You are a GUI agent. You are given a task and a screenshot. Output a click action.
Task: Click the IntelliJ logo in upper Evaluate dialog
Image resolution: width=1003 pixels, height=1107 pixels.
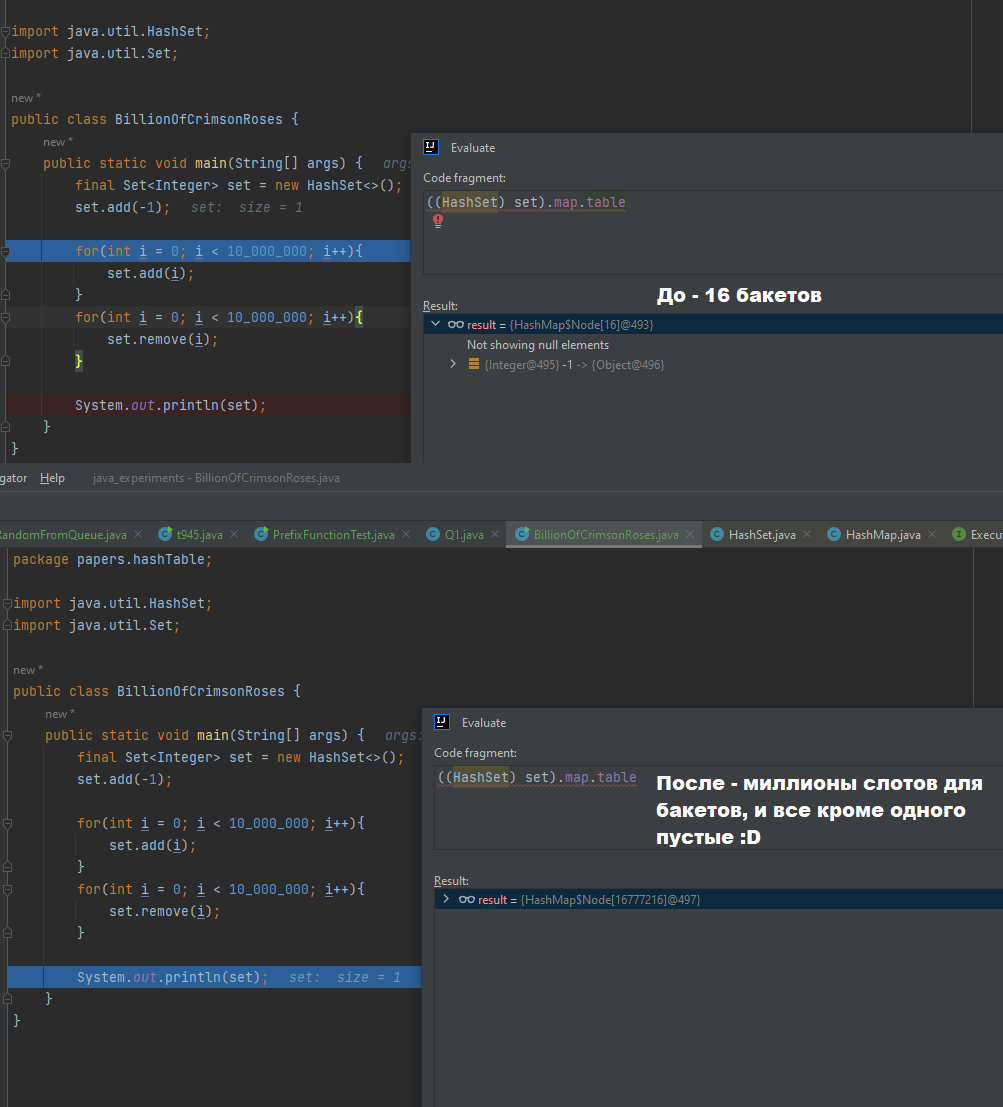(431, 147)
